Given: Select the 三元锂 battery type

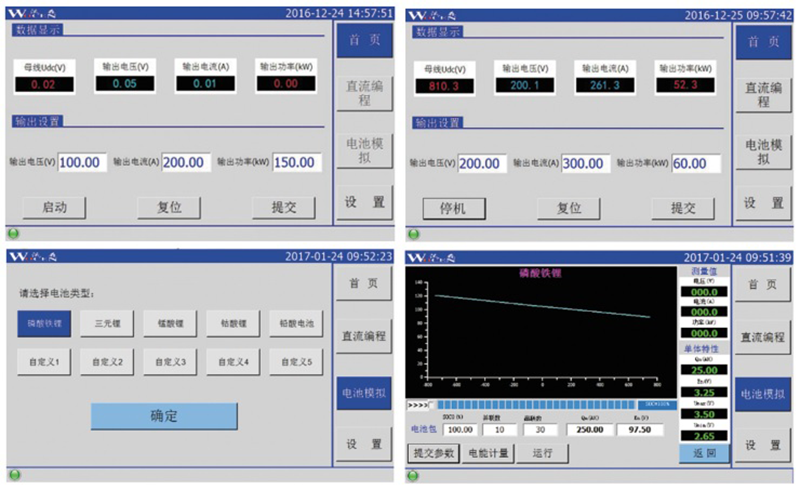Looking at the screenshot, I should [x=107, y=324].
